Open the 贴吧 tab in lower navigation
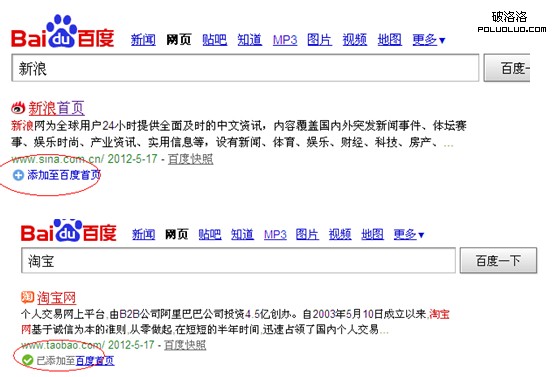The height and width of the screenshot is (377, 557). (x=210, y=234)
